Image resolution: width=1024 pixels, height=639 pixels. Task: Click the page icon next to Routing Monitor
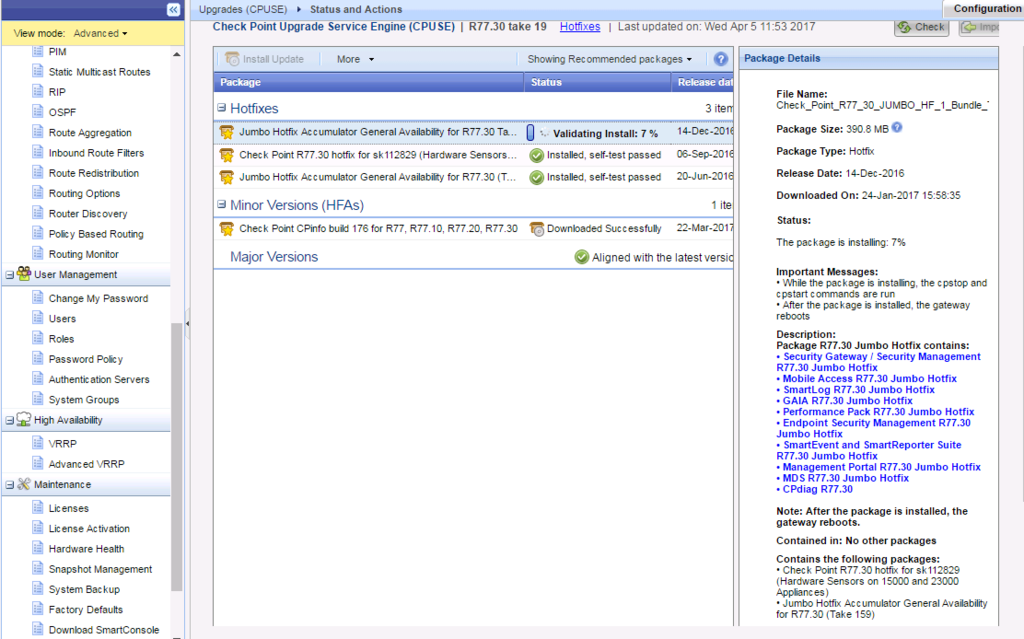point(38,254)
